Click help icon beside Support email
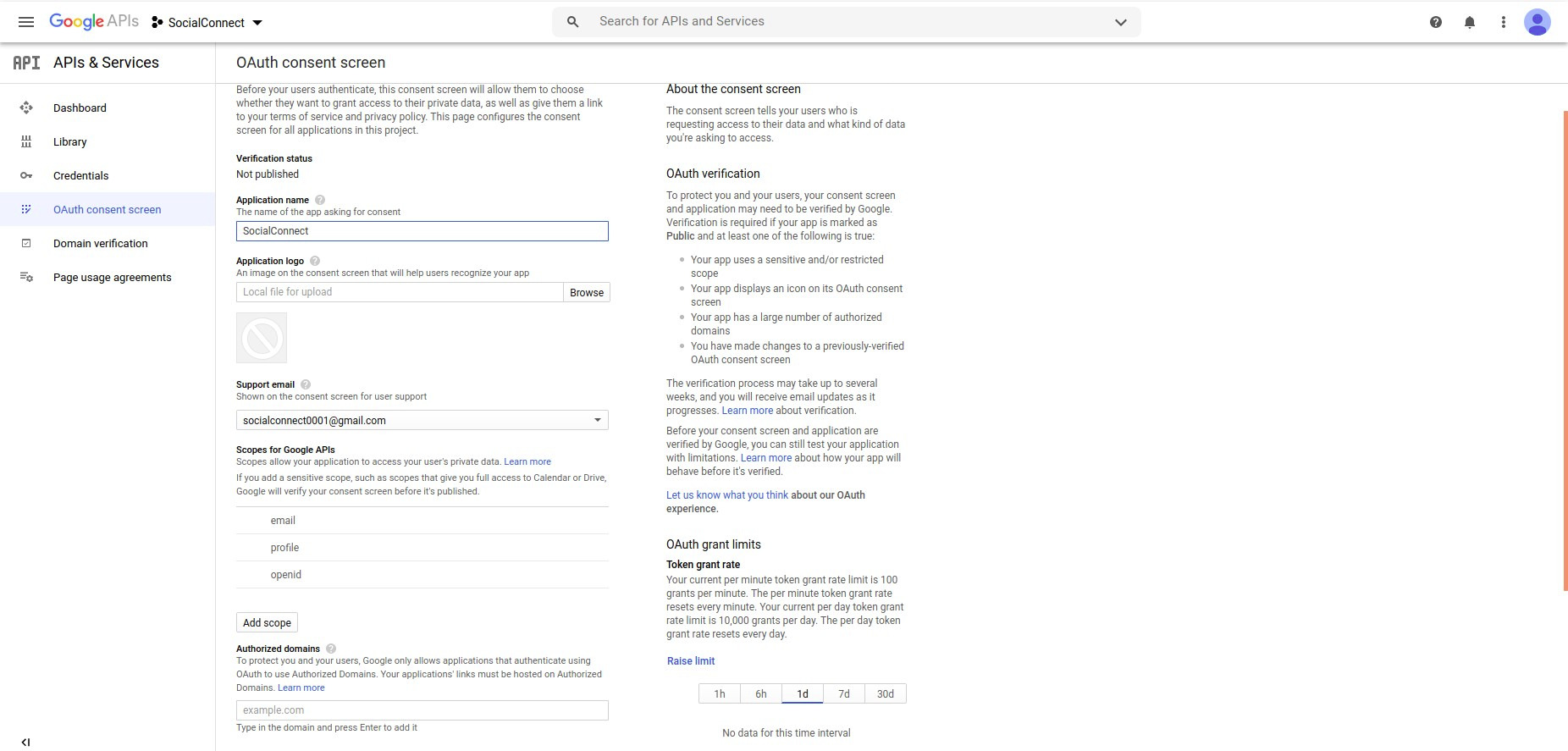Viewport: 1568px width, 751px height. point(306,384)
